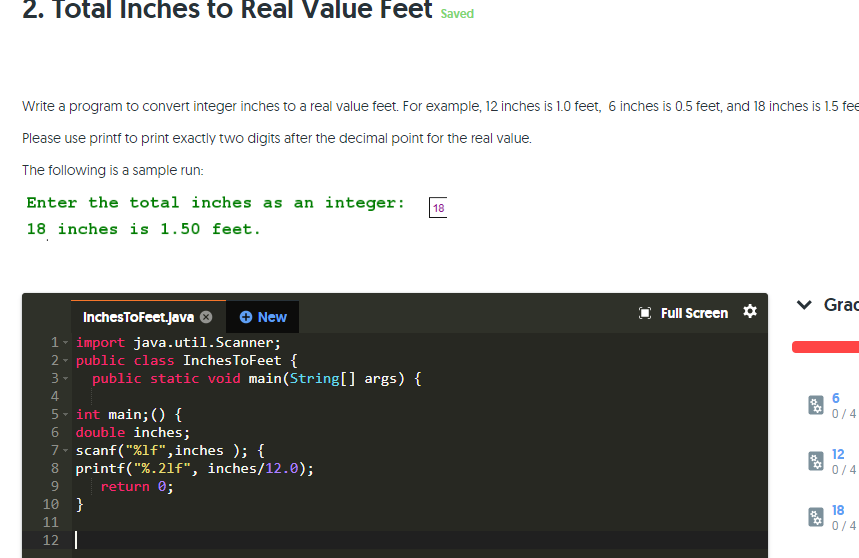
Task: Click sample output '18 inches is 1.50 feet.'
Action: 143,229
